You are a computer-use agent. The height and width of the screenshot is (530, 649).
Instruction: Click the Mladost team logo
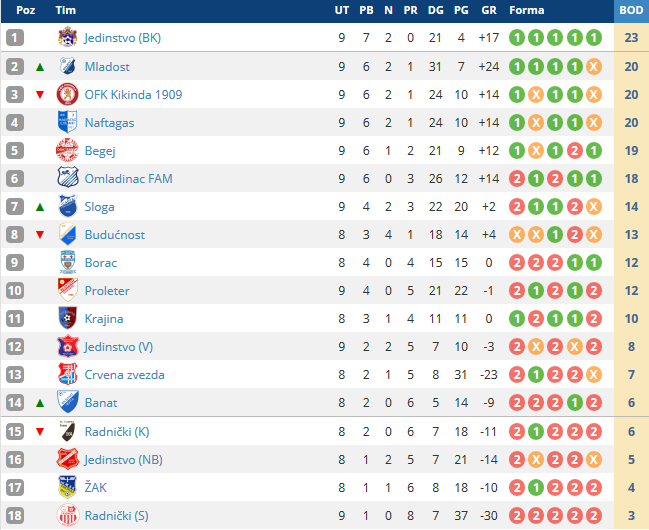click(67, 66)
